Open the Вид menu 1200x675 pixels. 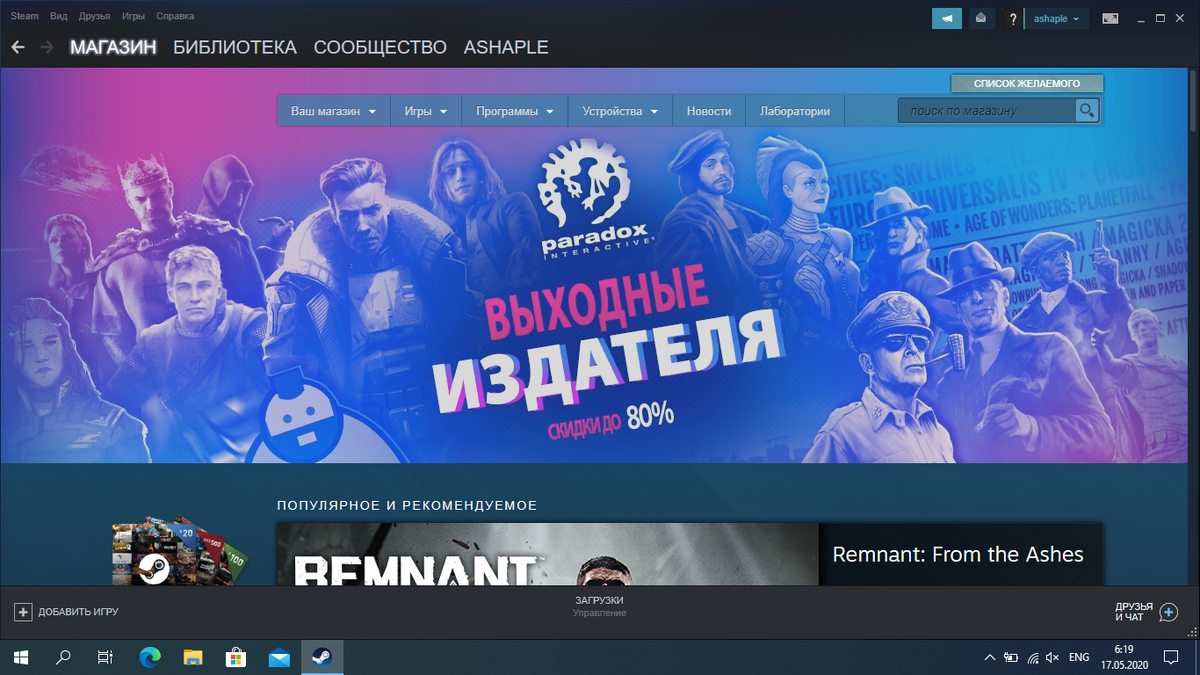click(59, 16)
